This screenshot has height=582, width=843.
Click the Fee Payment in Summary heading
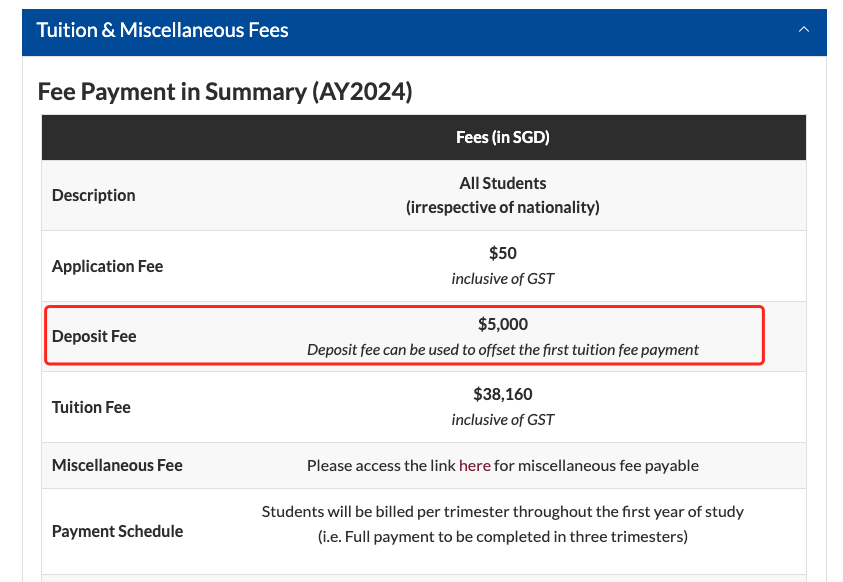pos(225,91)
